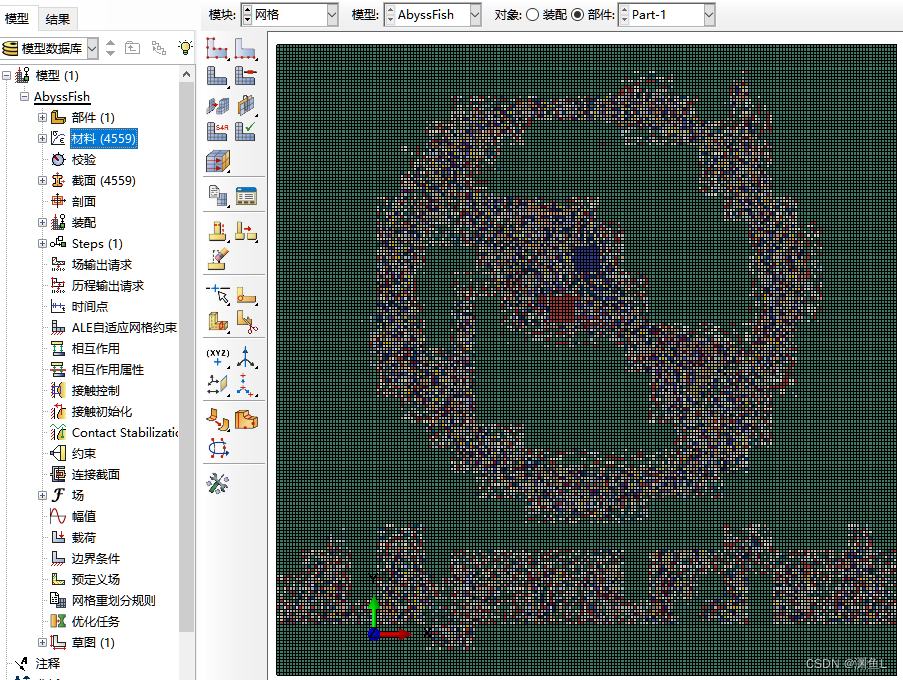Image resolution: width=903 pixels, height=680 pixels.
Task: Switch to the 模型 tab
Action: (17, 18)
